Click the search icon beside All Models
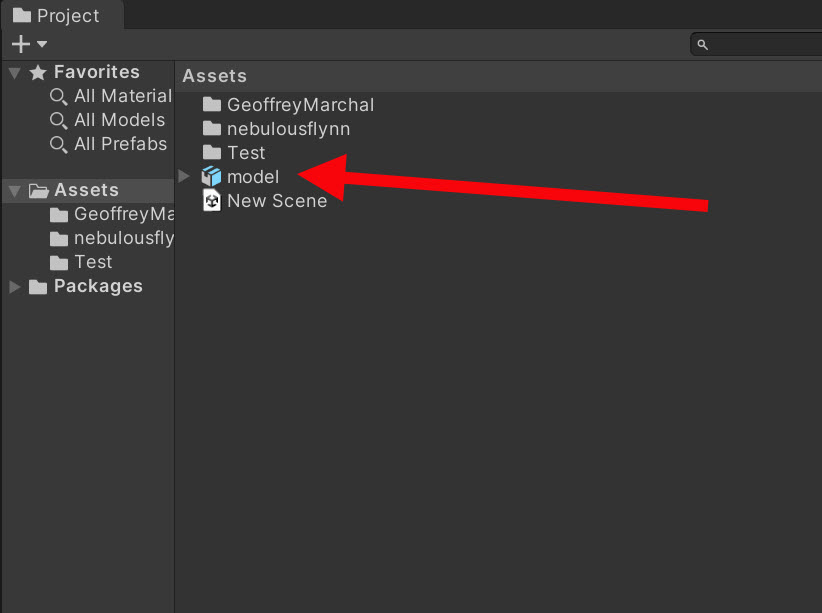 pos(58,121)
